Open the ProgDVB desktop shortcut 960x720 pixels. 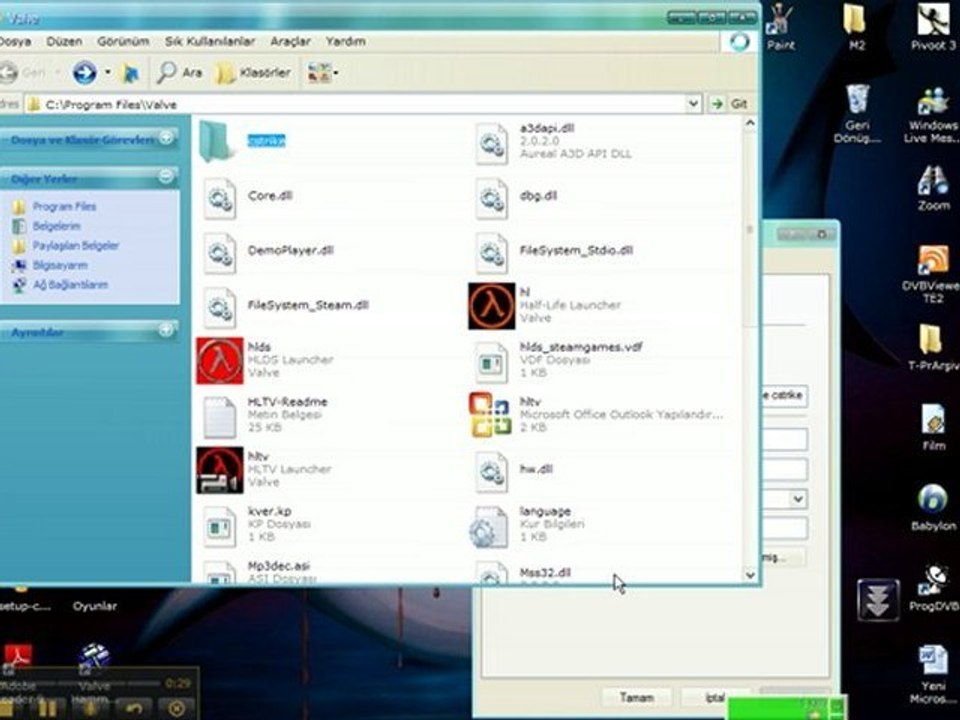click(933, 588)
